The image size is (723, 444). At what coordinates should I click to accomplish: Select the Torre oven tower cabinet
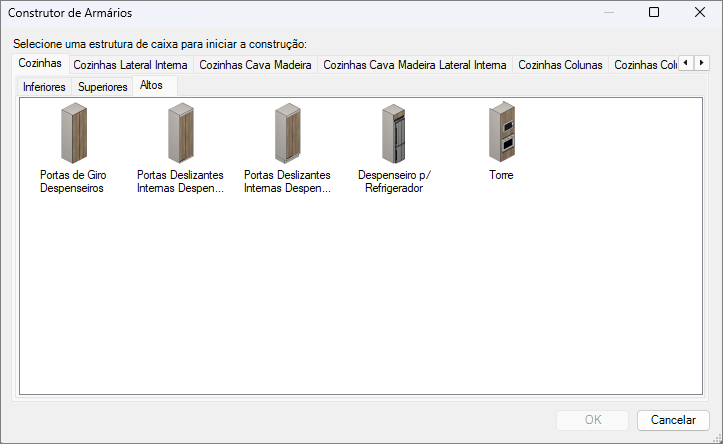click(501, 142)
